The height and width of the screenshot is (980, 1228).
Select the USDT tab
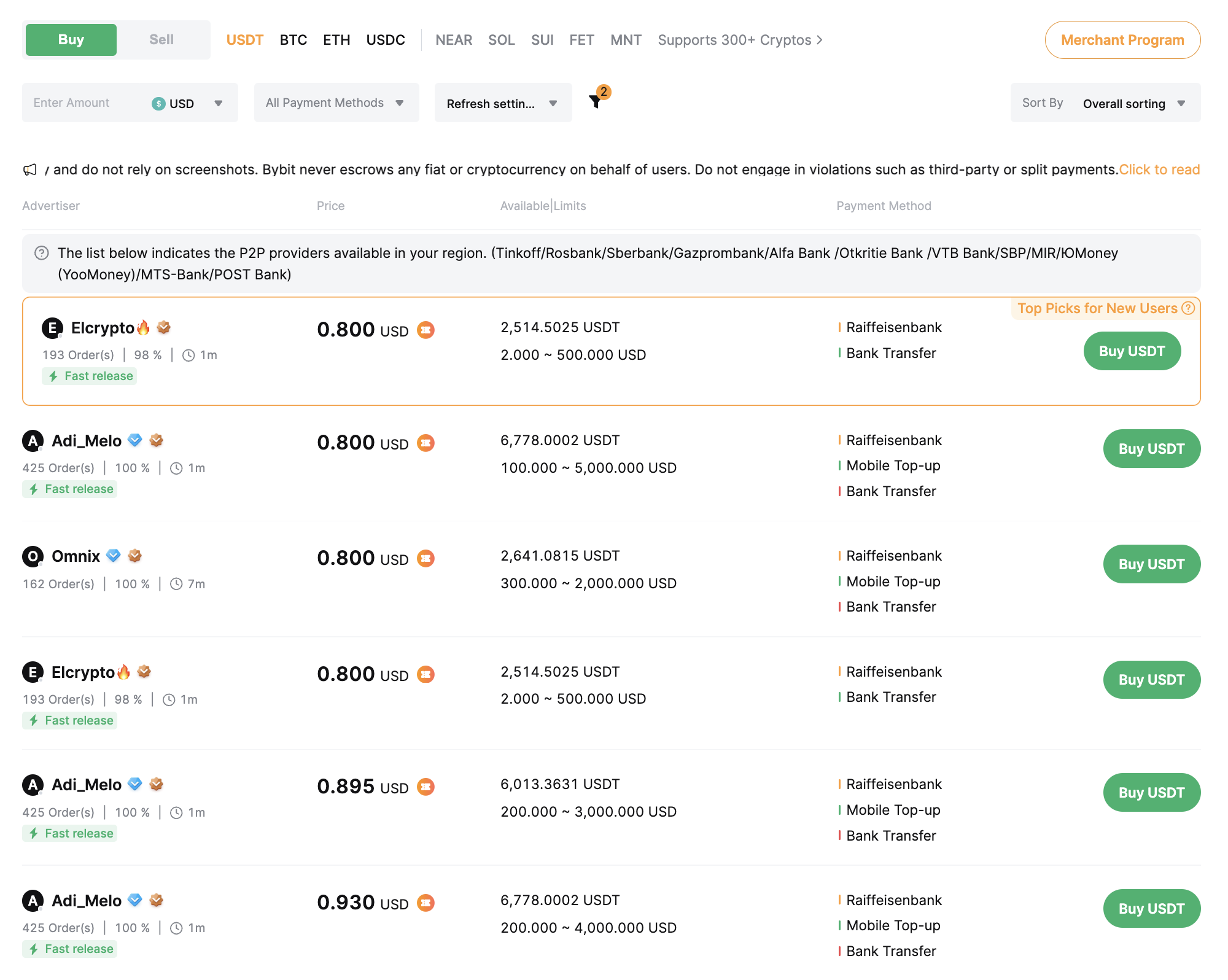[245, 40]
